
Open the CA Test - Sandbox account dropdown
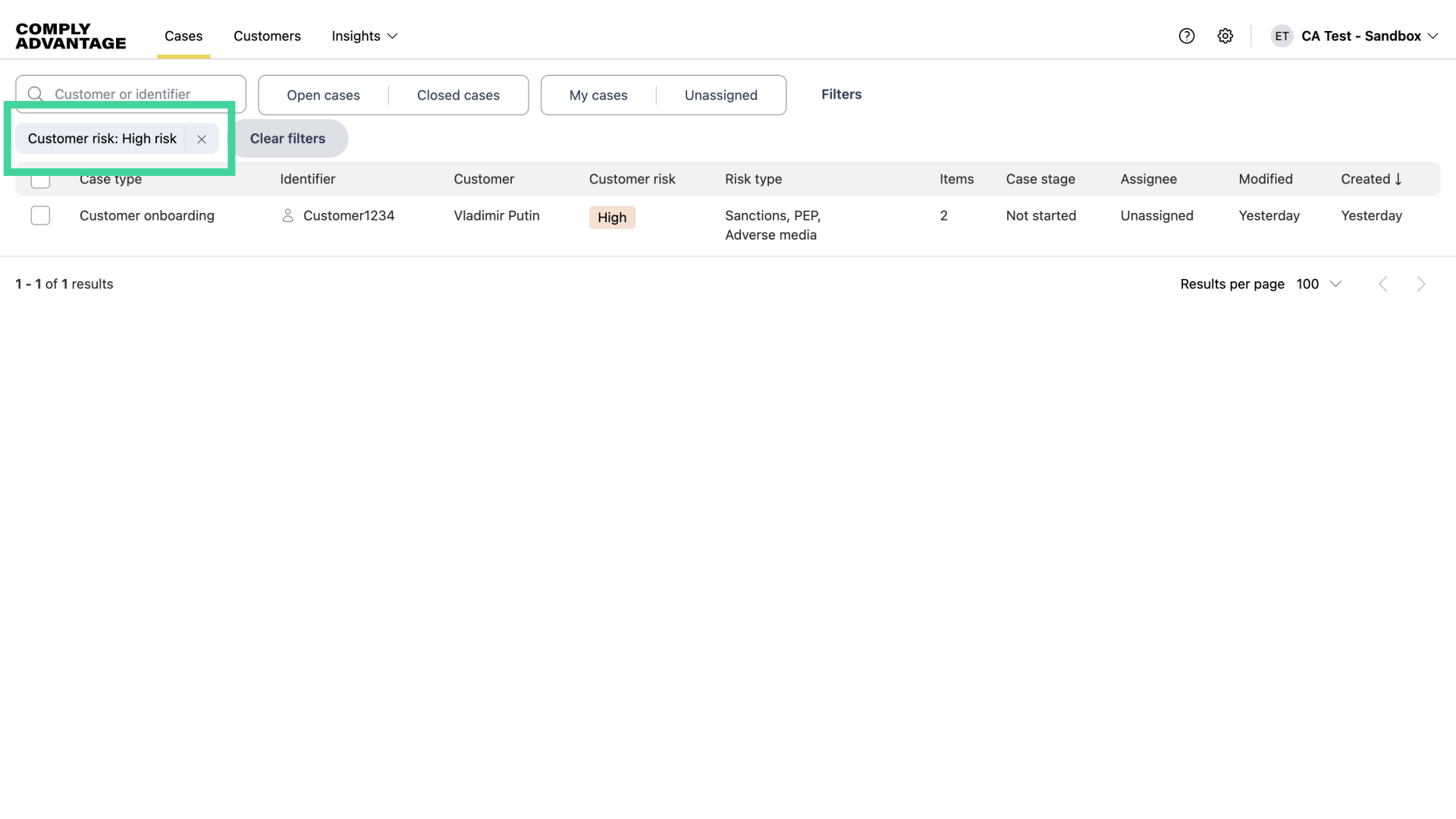(x=1368, y=36)
